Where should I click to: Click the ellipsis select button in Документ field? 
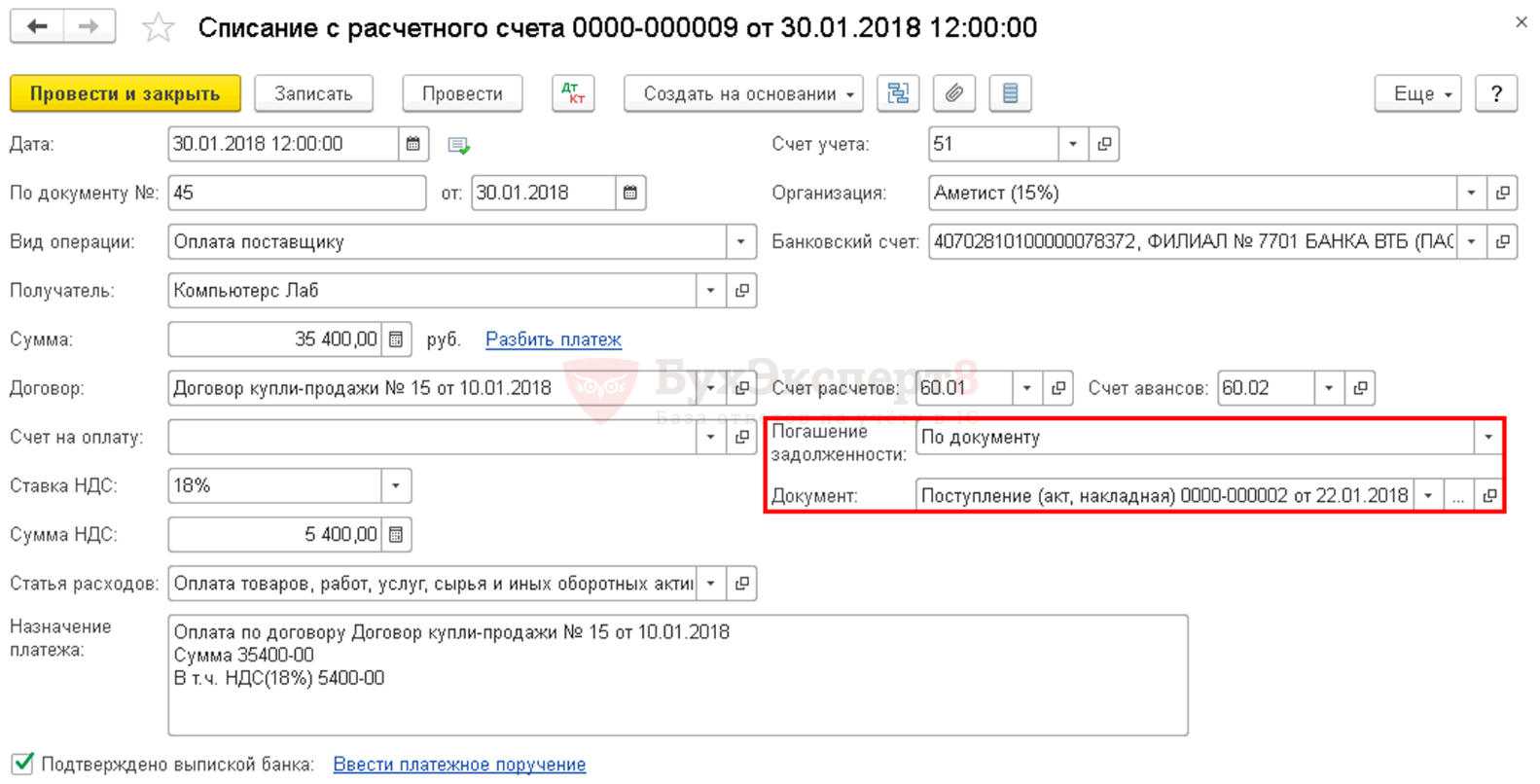tap(1458, 496)
